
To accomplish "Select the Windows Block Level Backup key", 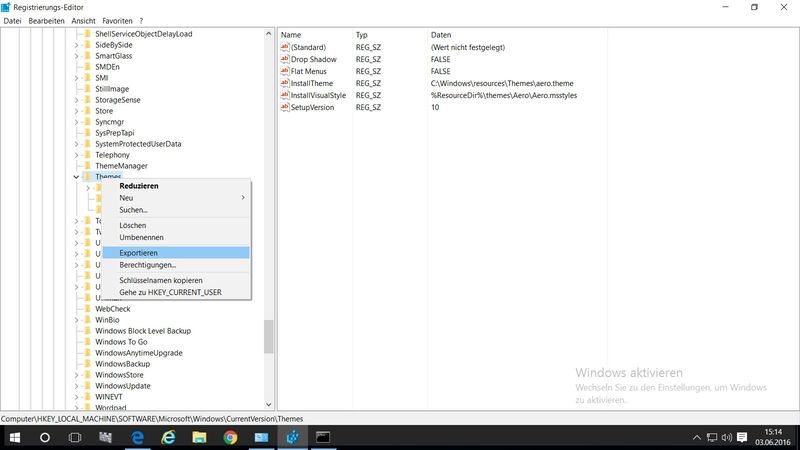I will pyautogui.click(x=143, y=331).
